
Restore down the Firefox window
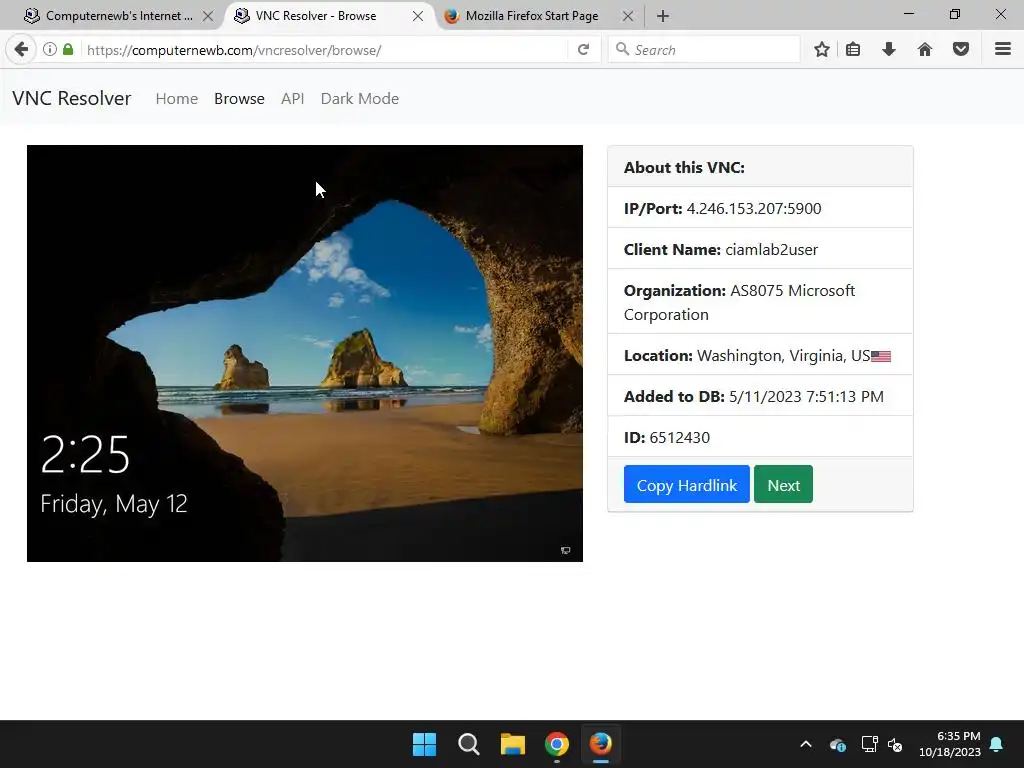pyautogui.click(x=955, y=14)
